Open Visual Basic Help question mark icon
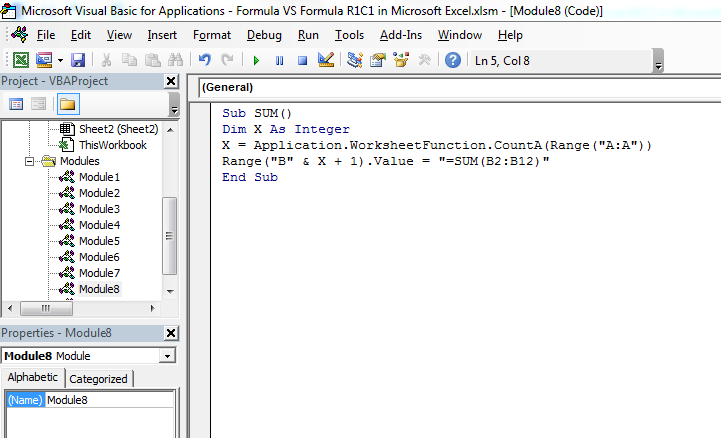 tap(453, 60)
